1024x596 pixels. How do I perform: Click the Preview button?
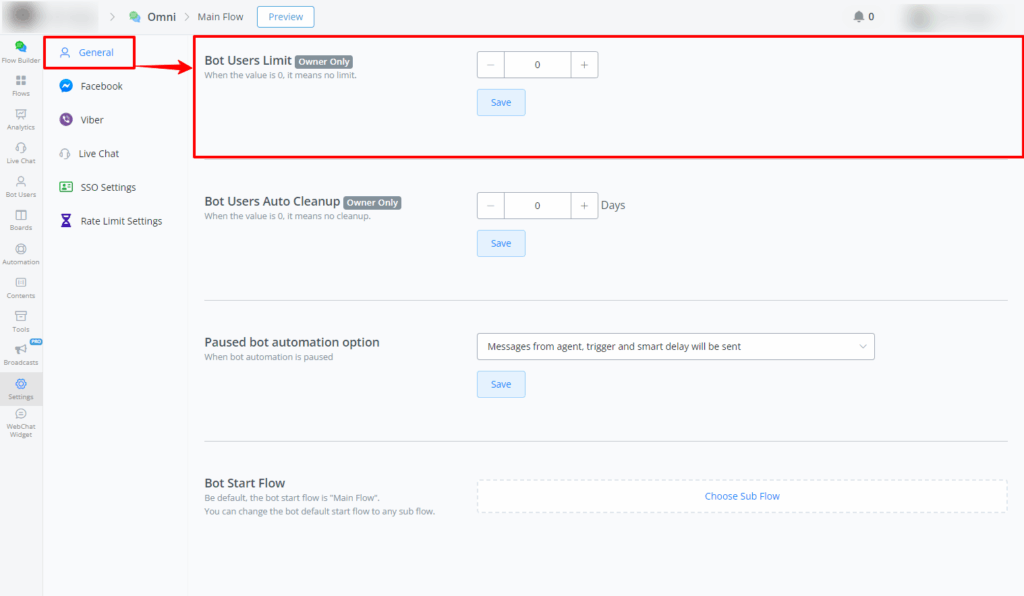285,17
